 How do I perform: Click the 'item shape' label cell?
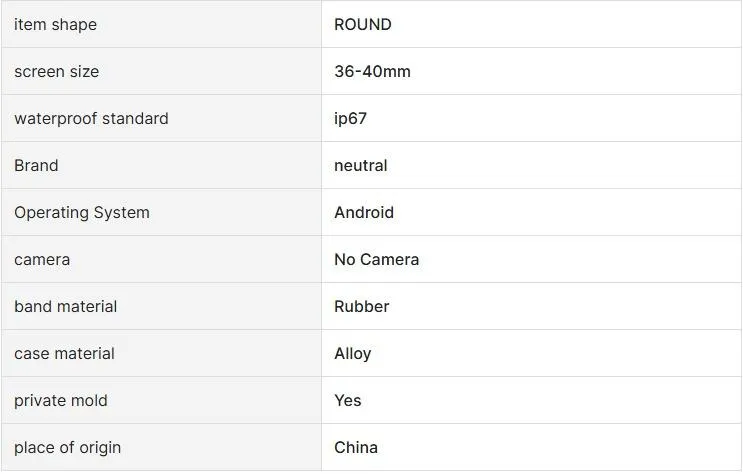[x=162, y=24]
